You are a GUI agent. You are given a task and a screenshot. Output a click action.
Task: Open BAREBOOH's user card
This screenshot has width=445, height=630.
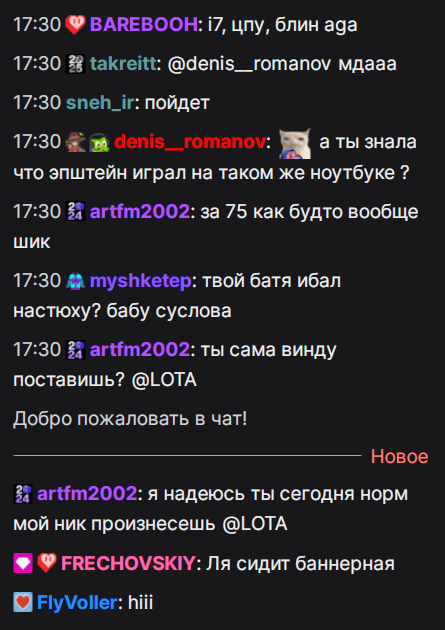(143, 25)
